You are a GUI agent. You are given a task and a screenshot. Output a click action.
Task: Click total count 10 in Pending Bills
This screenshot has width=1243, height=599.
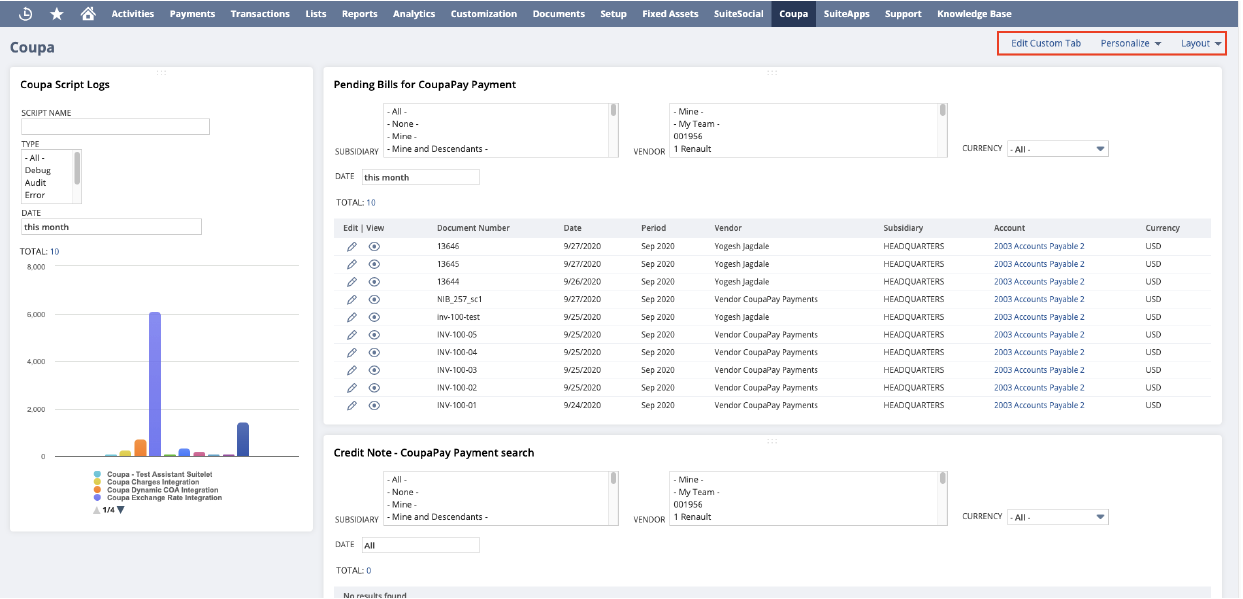pos(371,203)
